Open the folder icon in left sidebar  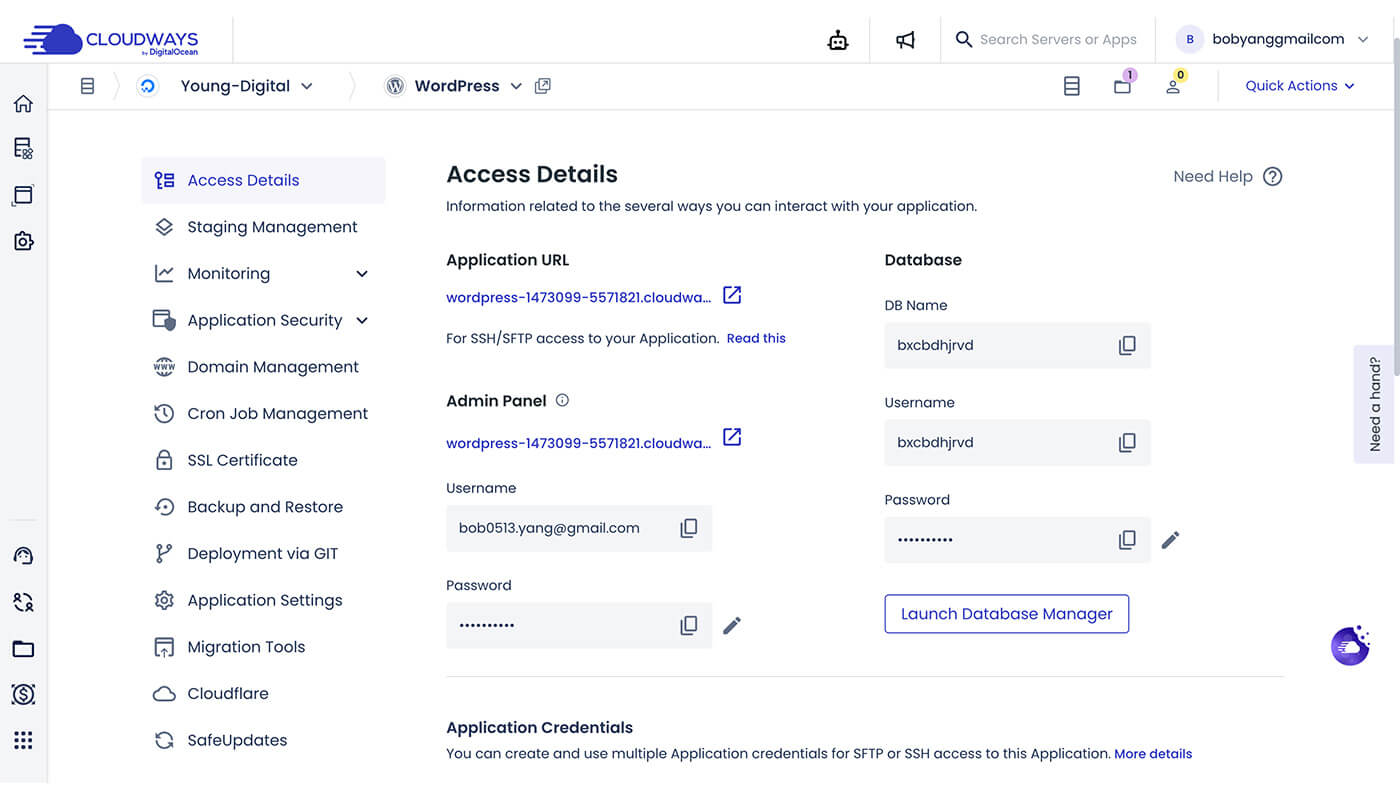point(23,649)
